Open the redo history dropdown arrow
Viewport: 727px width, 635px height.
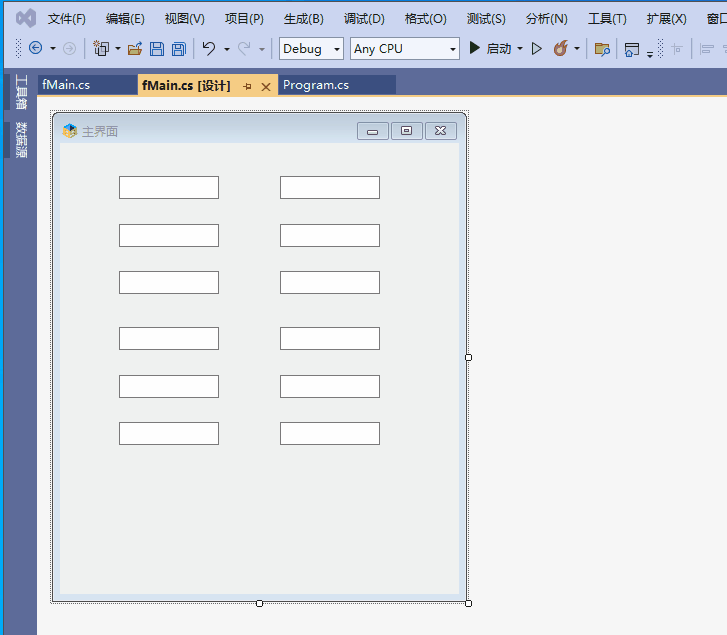[x=262, y=49]
